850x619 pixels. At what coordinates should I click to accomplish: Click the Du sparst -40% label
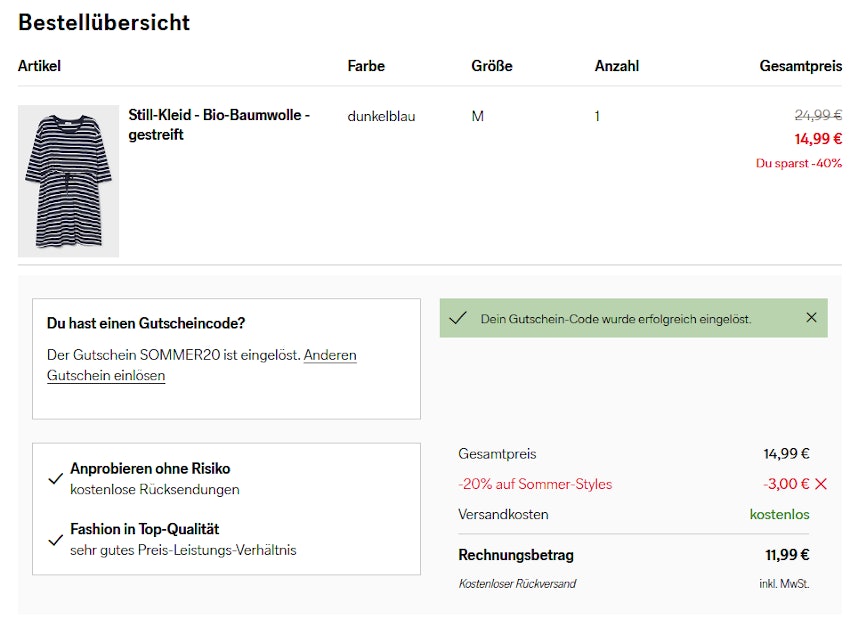[x=798, y=163]
